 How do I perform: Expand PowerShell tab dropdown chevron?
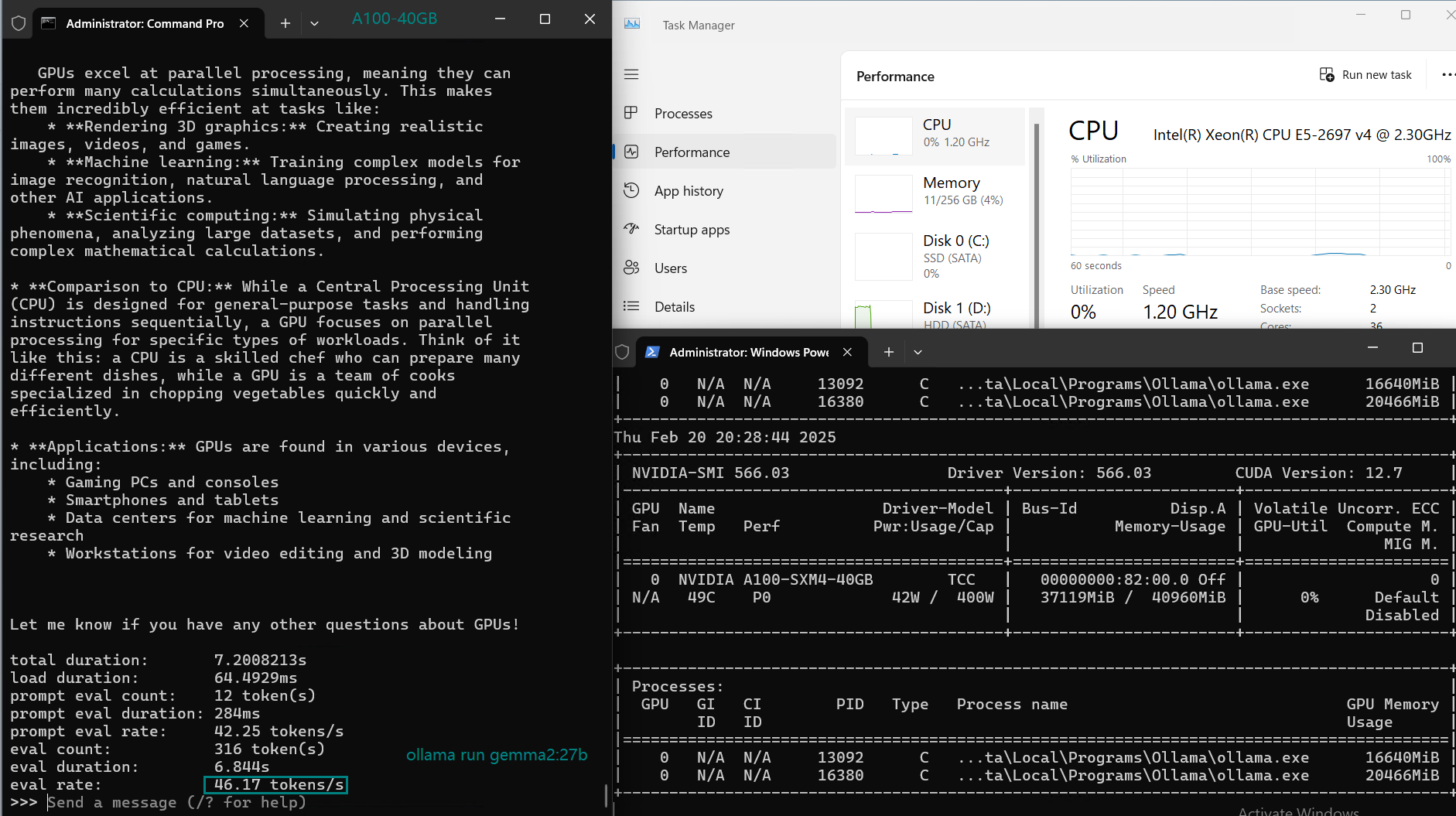918,352
